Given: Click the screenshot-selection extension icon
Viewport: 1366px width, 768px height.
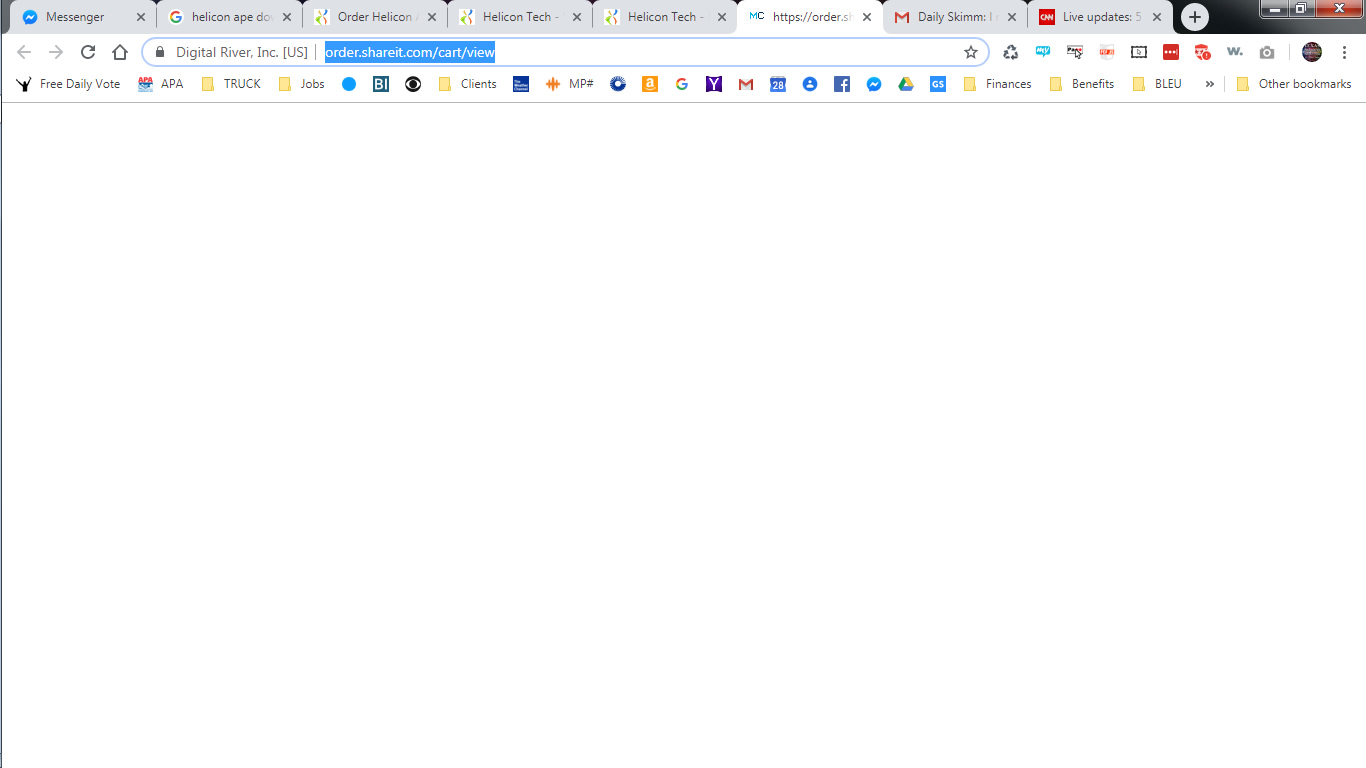Looking at the screenshot, I should tap(1138, 52).
